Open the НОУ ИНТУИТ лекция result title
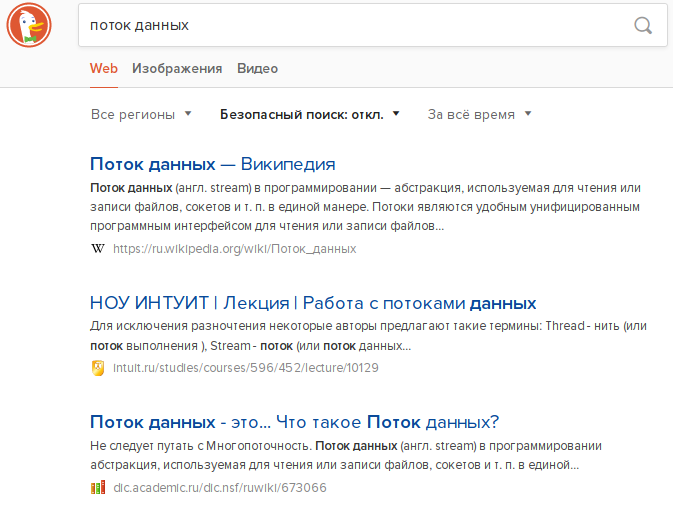 point(313,303)
